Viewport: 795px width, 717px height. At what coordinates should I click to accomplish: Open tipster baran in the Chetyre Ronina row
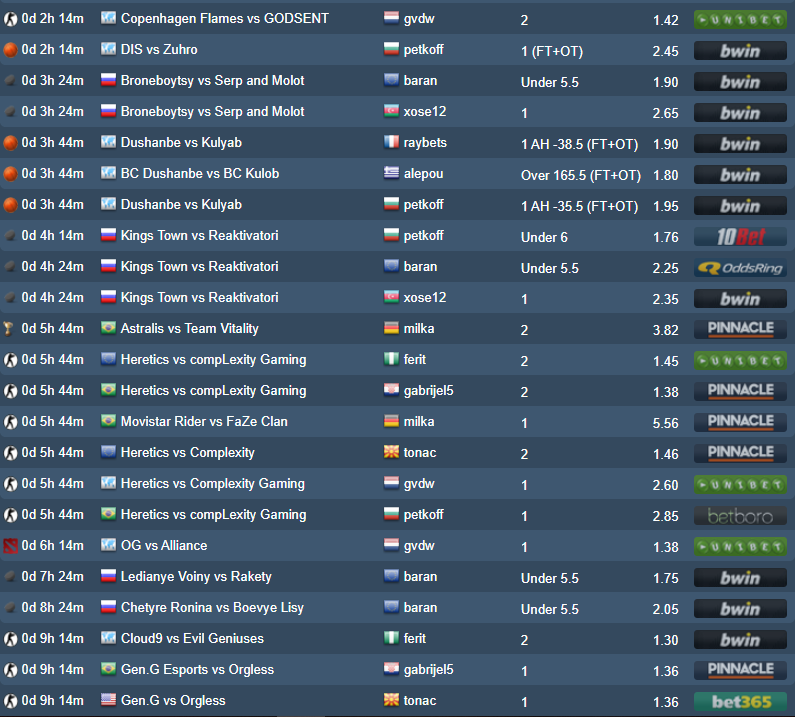[x=420, y=607]
